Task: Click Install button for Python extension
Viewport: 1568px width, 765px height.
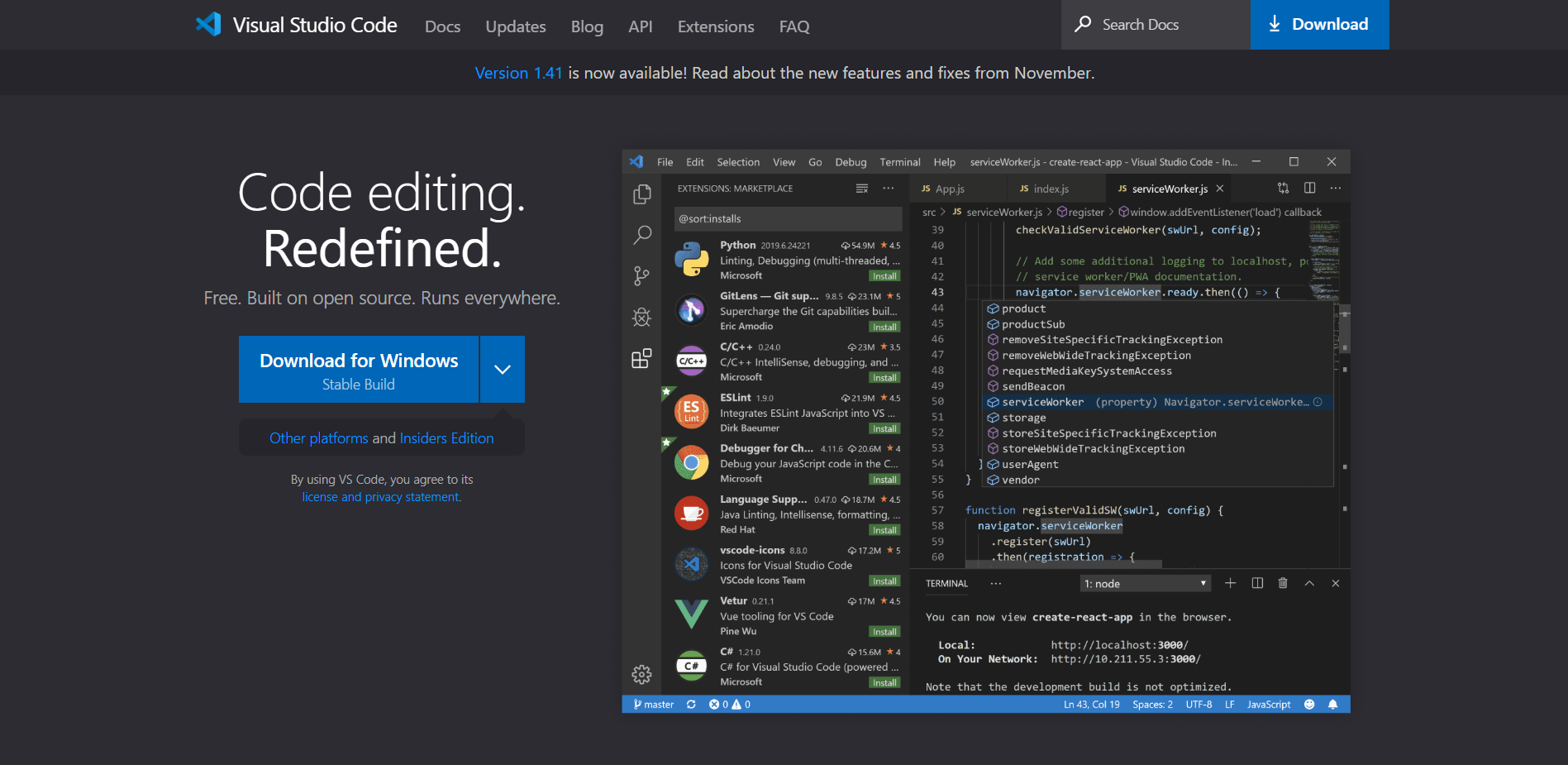Action: coord(884,276)
